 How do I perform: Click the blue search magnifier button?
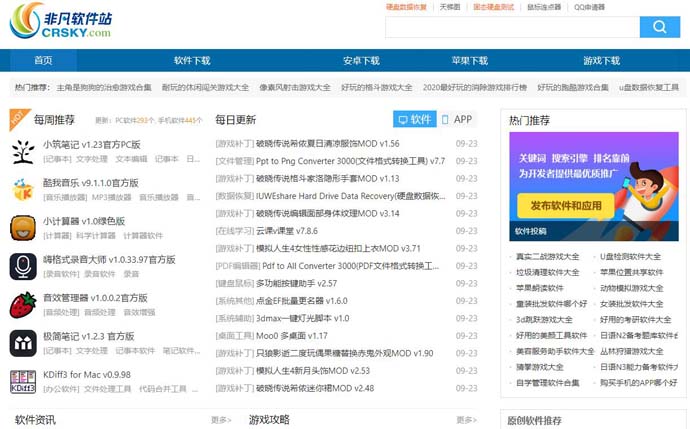click(x=660, y=27)
